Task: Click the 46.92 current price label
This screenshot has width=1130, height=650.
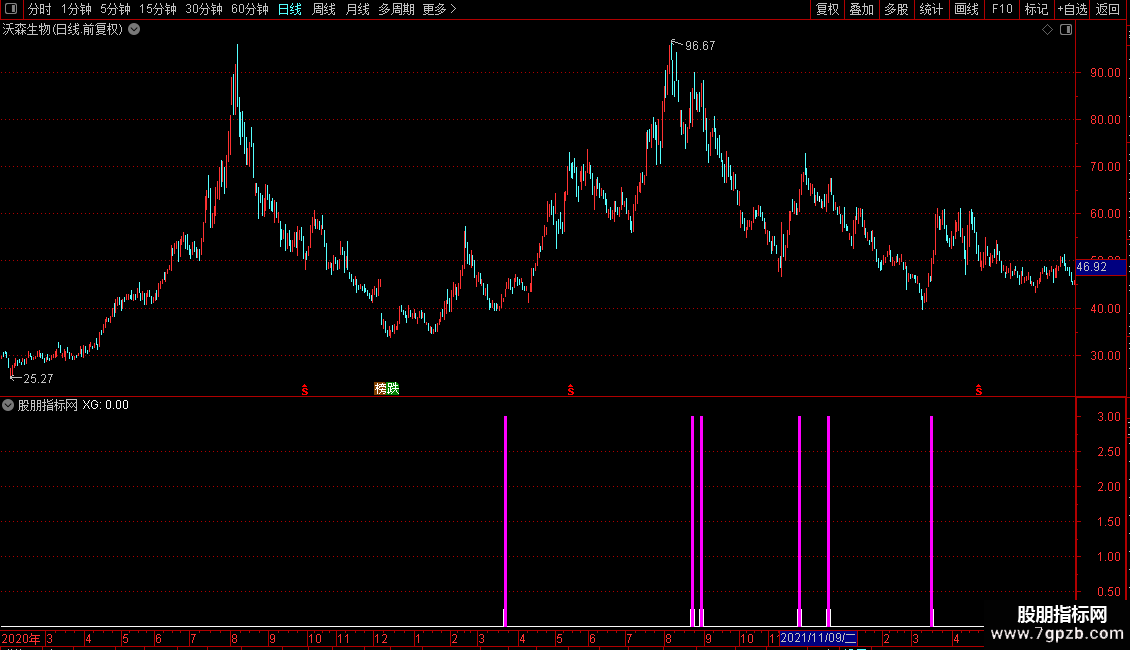Action: [1100, 267]
